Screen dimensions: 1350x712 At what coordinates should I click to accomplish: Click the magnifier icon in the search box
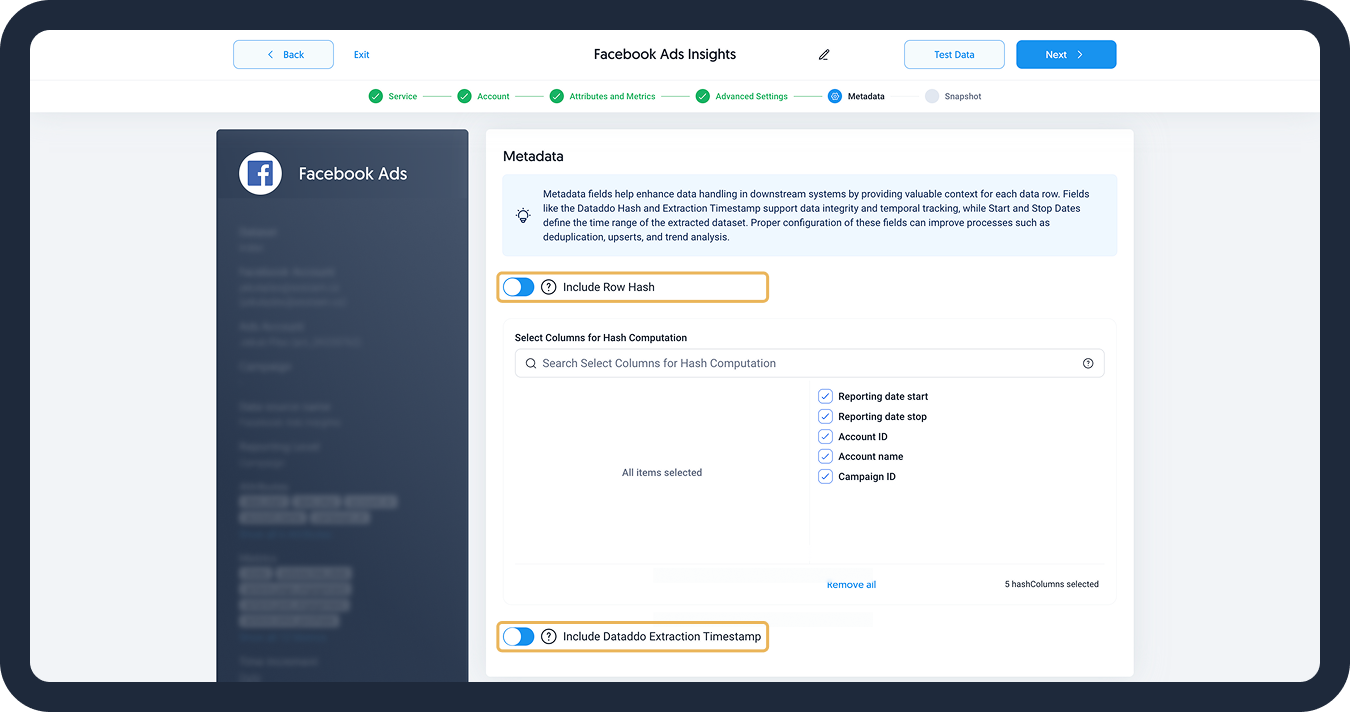pyautogui.click(x=531, y=363)
